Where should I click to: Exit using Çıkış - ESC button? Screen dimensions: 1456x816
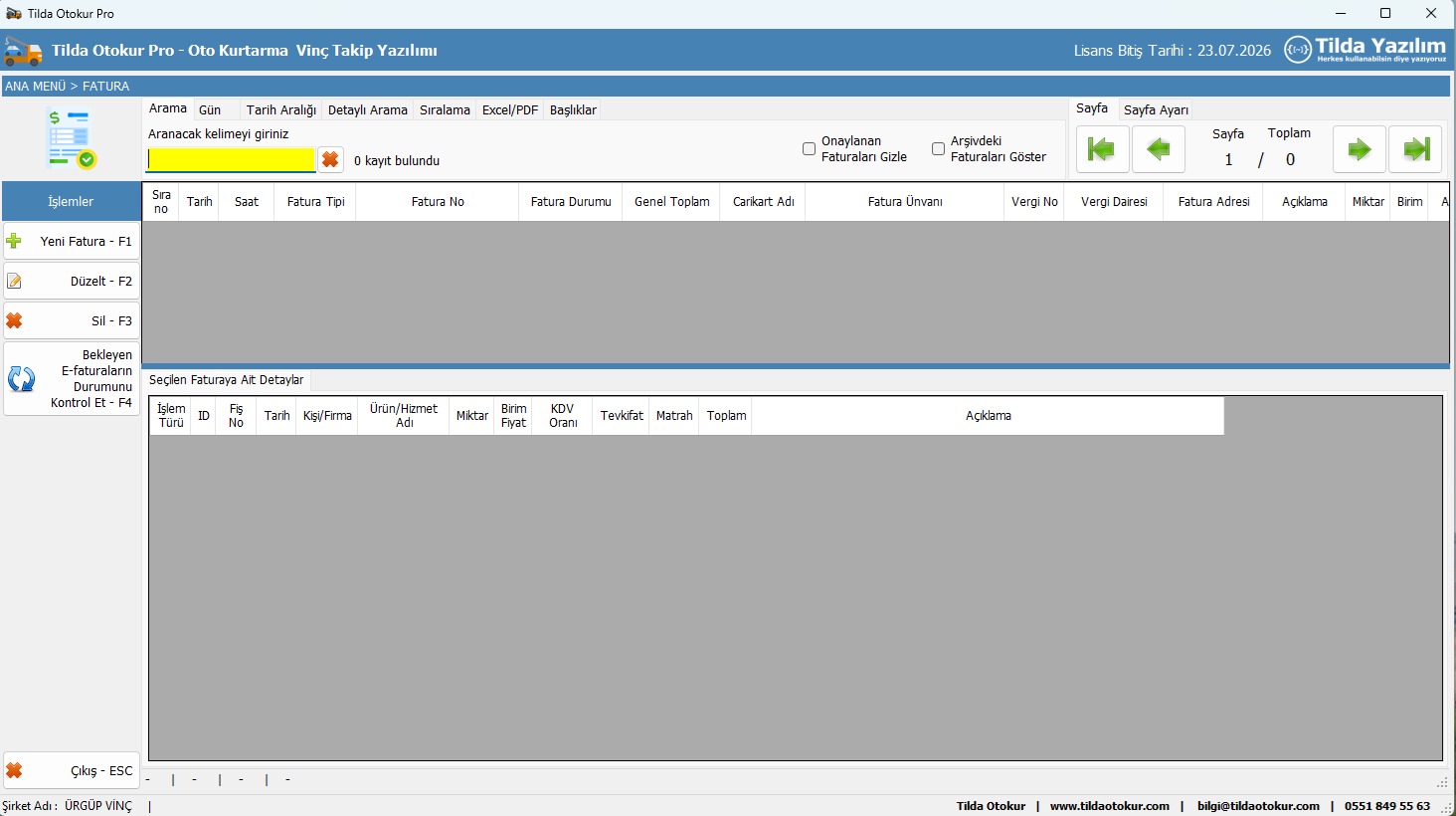[72, 771]
